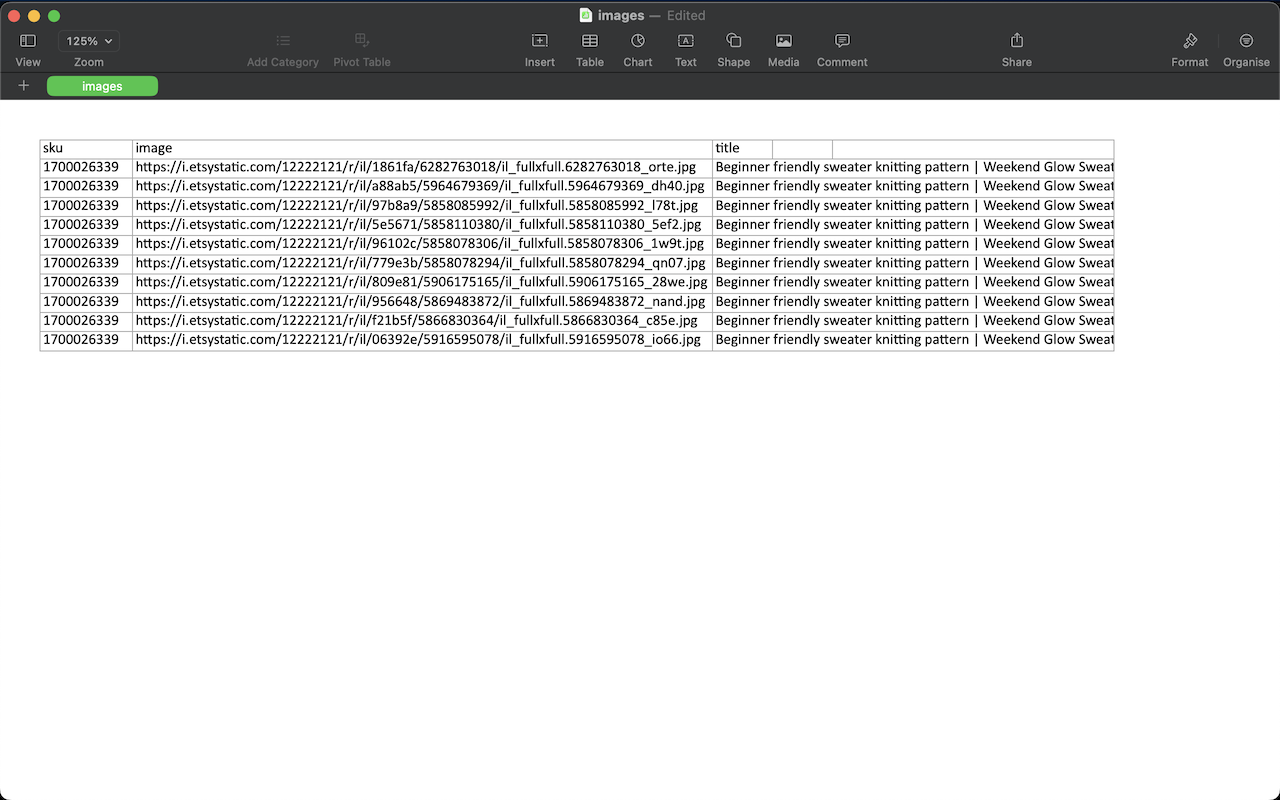Select empty header cell right of title

point(802,149)
